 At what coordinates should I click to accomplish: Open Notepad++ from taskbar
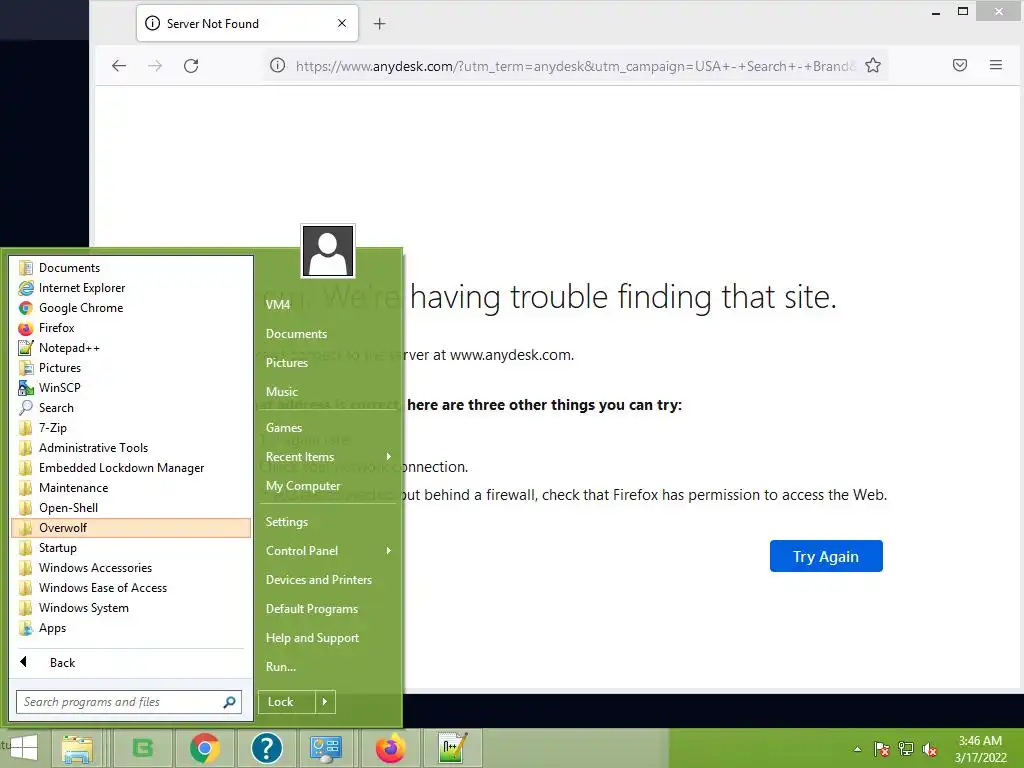(x=453, y=748)
